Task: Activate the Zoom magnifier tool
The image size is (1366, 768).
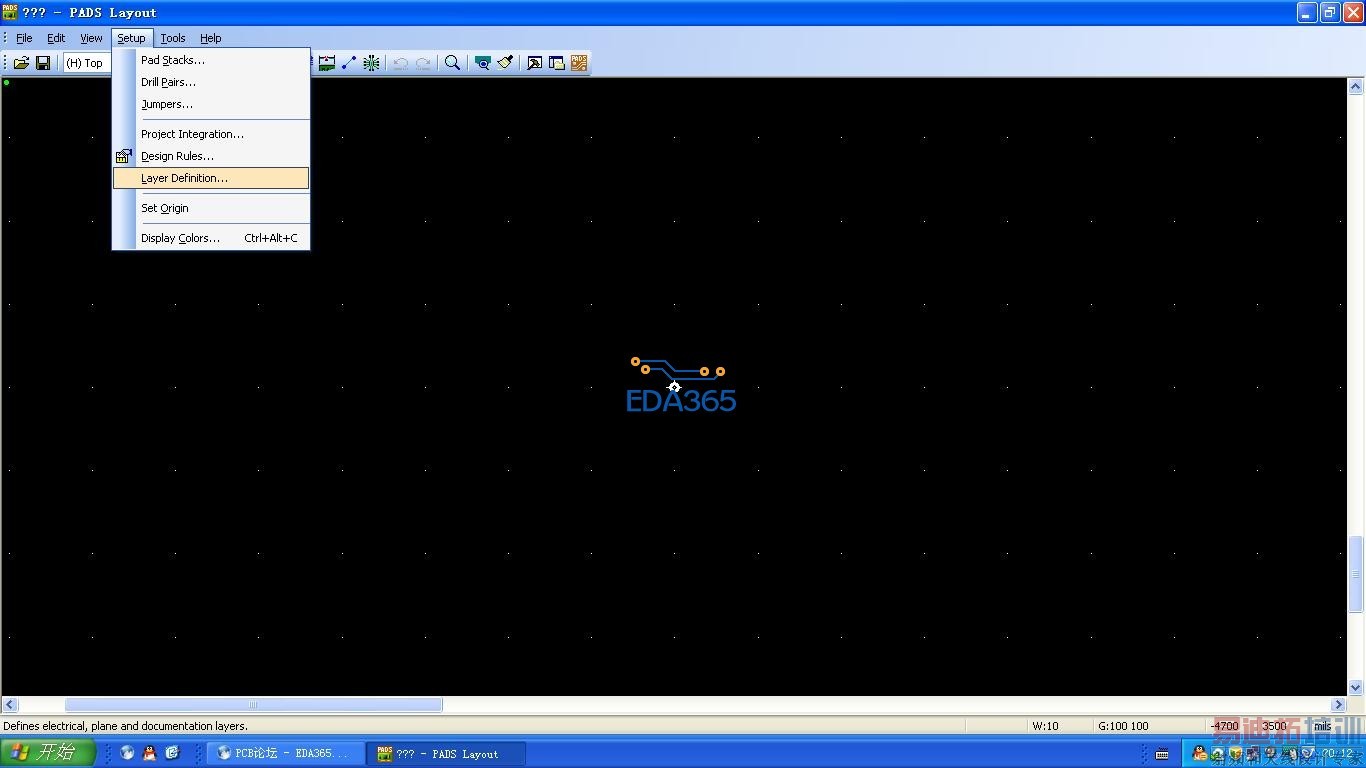Action: click(453, 63)
